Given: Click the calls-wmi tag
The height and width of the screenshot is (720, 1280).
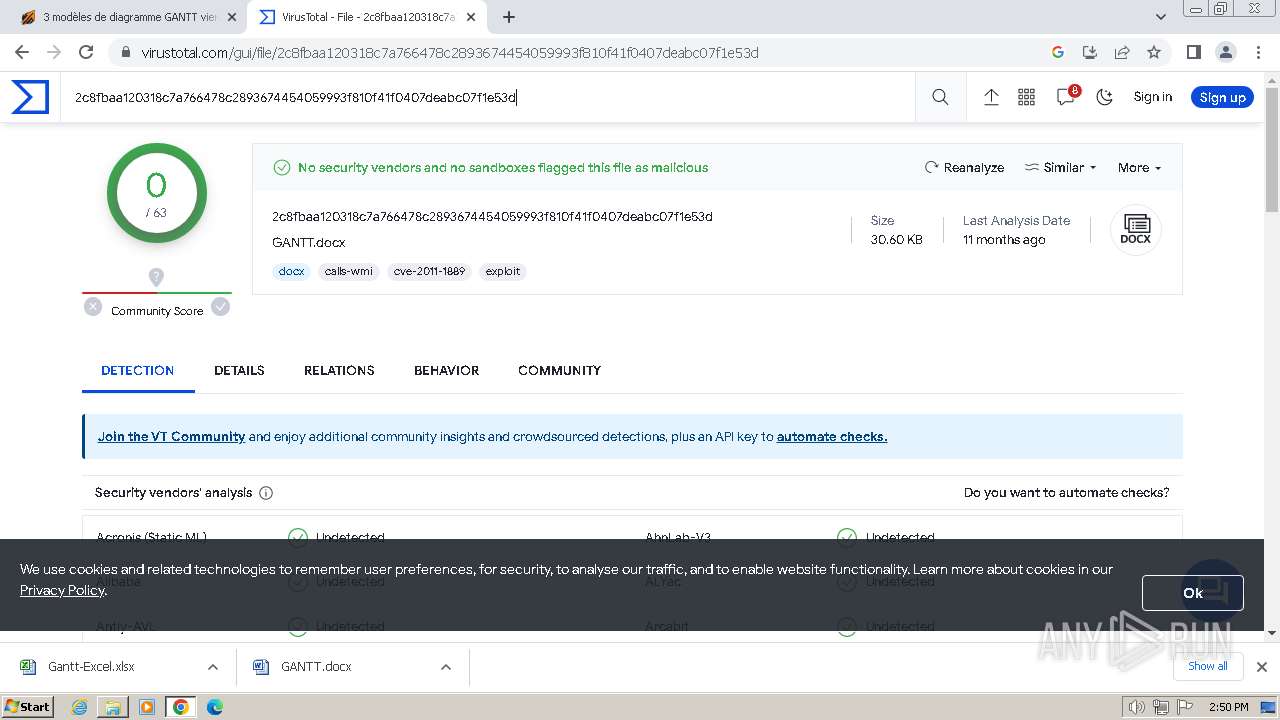Looking at the screenshot, I should click(x=348, y=271).
